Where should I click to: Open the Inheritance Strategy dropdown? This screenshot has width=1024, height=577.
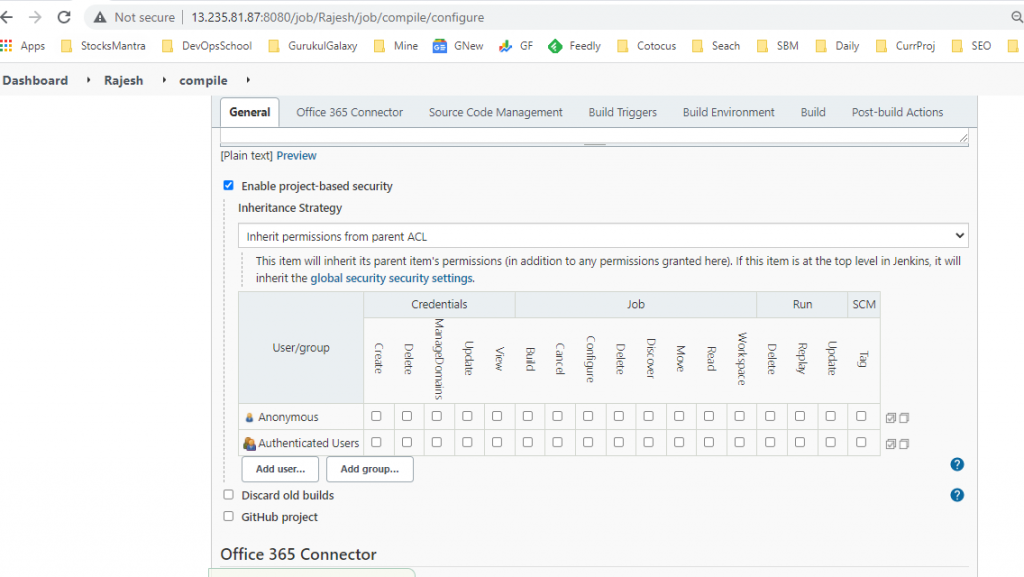pyautogui.click(x=603, y=236)
